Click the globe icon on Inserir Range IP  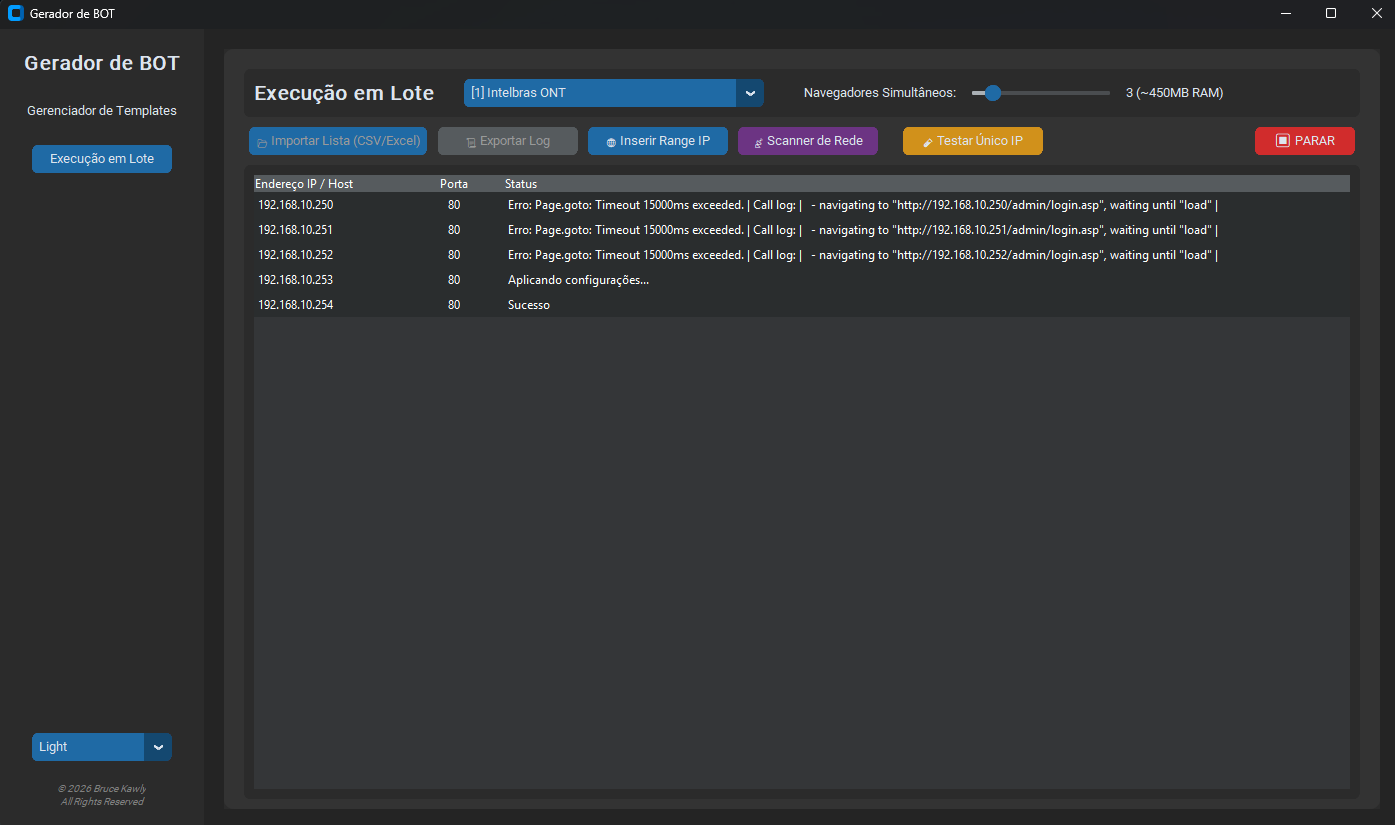[611, 142]
